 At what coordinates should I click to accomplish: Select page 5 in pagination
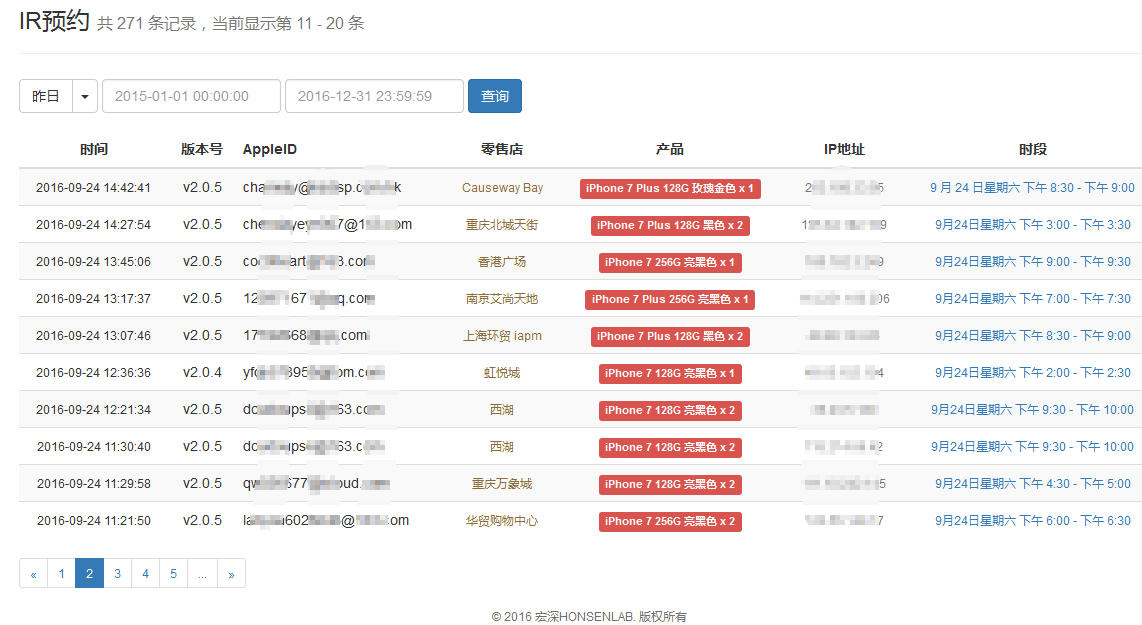click(x=174, y=574)
